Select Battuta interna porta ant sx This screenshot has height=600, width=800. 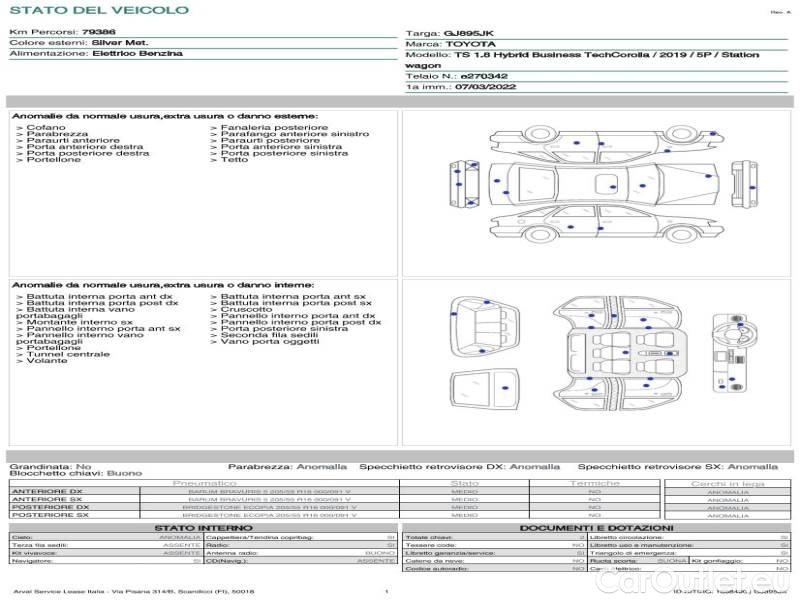(293, 296)
